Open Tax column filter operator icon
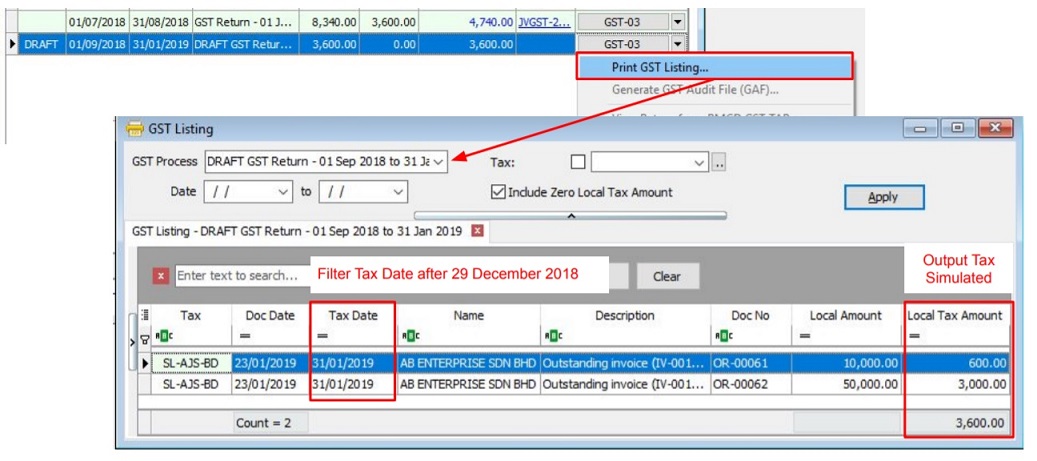The image size is (1037, 461). [x=162, y=336]
